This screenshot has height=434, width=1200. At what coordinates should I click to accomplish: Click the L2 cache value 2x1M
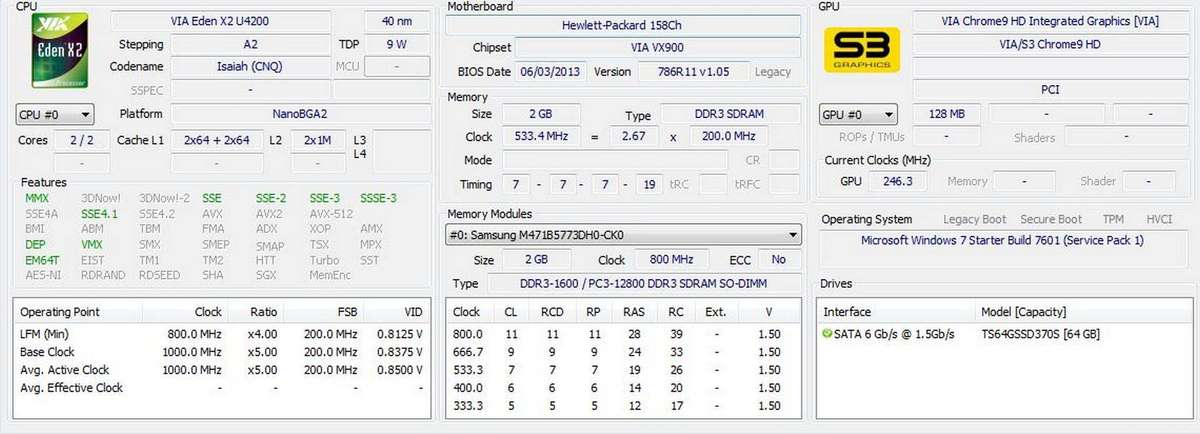[x=318, y=140]
